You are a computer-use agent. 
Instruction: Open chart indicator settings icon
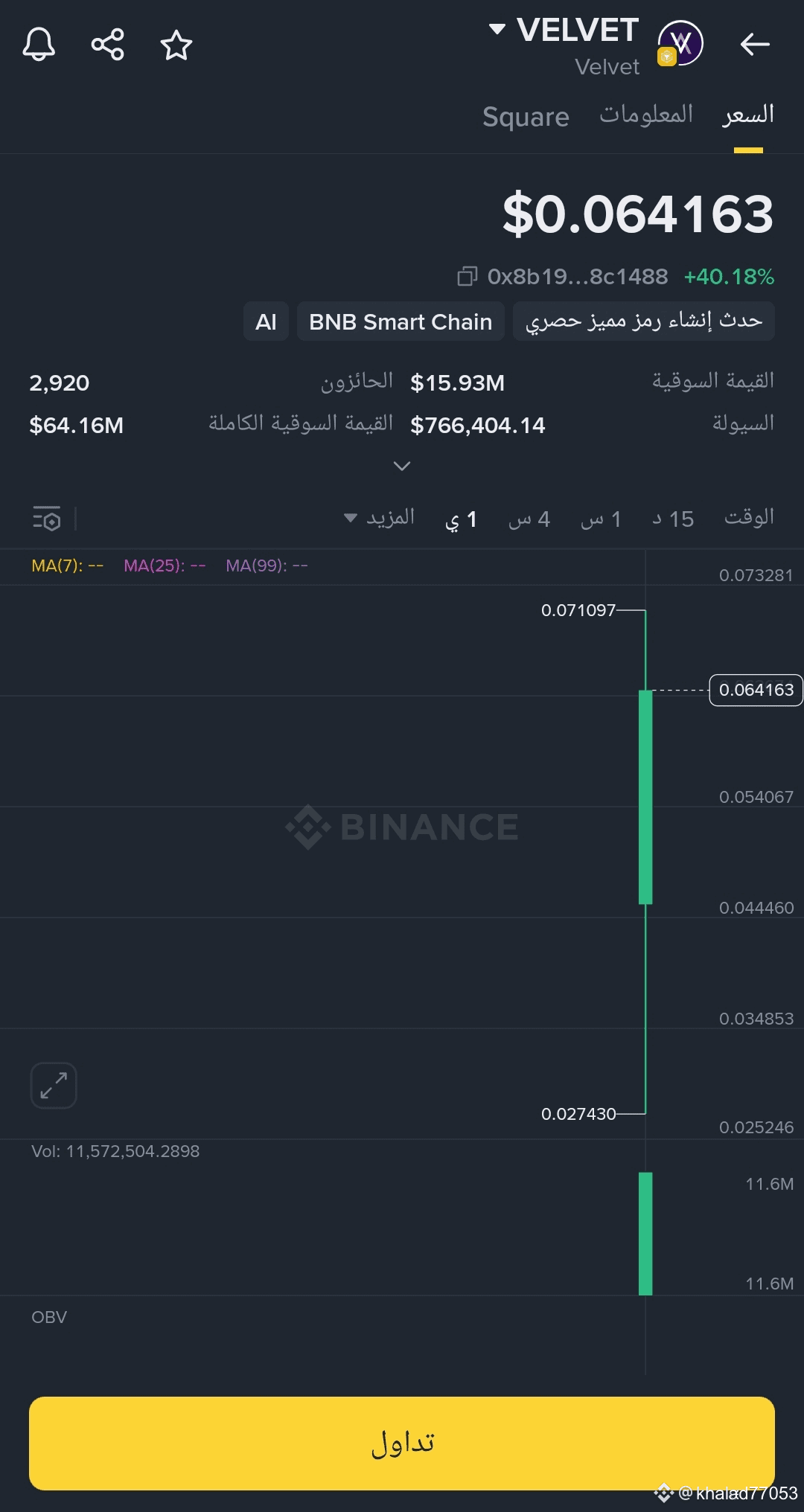tap(47, 518)
